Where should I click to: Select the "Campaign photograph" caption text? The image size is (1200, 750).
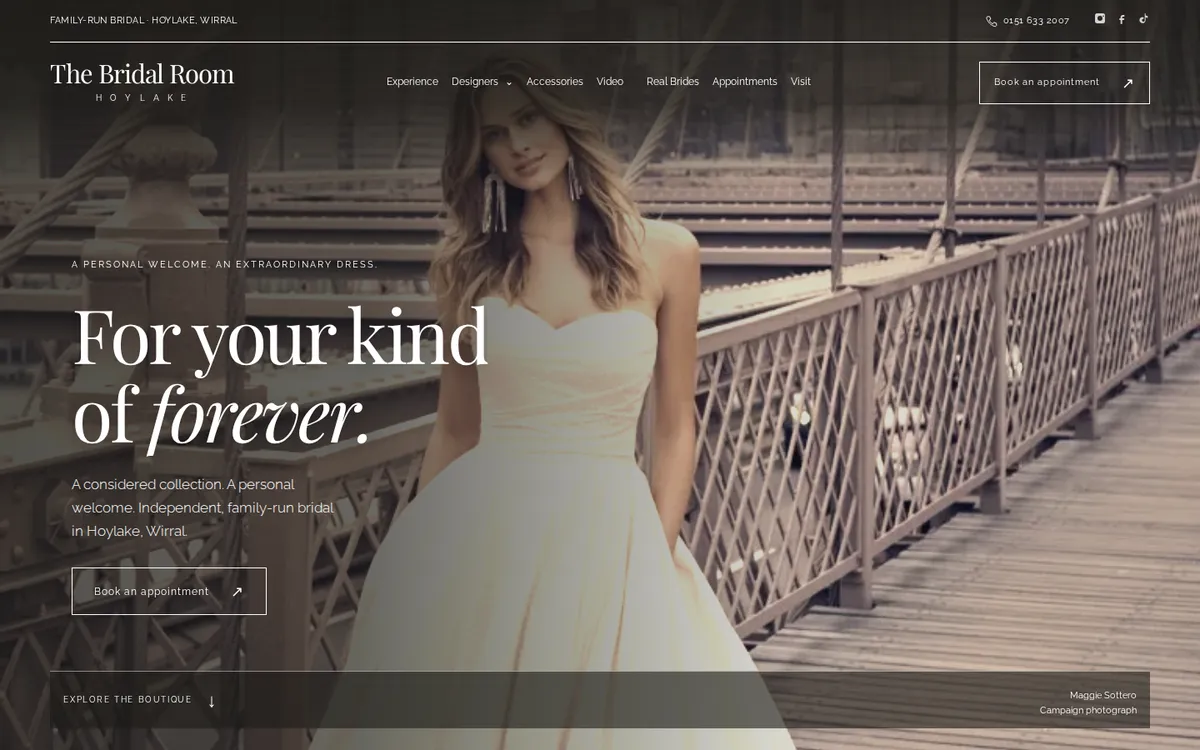(x=1088, y=711)
